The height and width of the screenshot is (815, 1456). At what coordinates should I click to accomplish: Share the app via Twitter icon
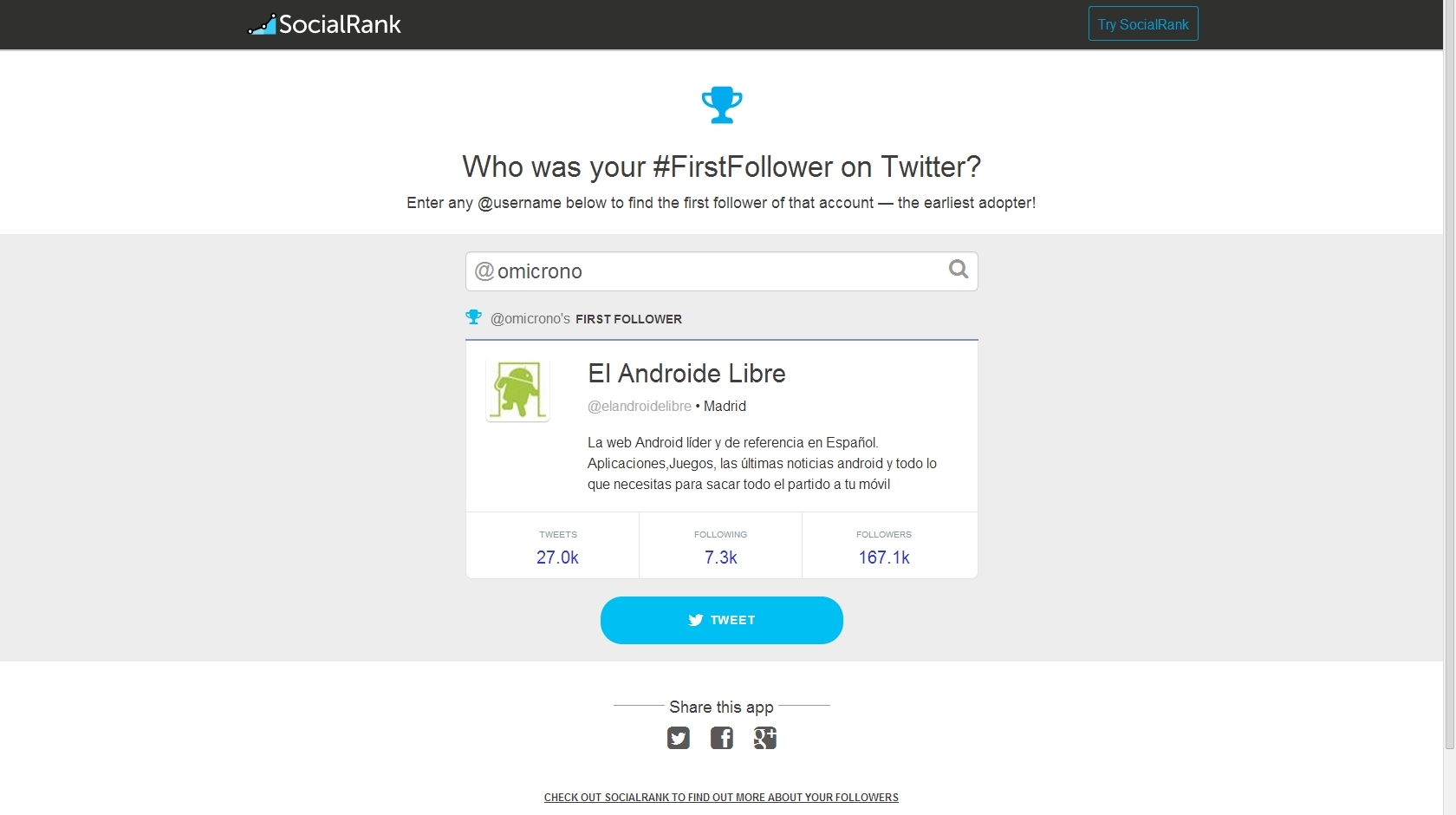click(678, 738)
